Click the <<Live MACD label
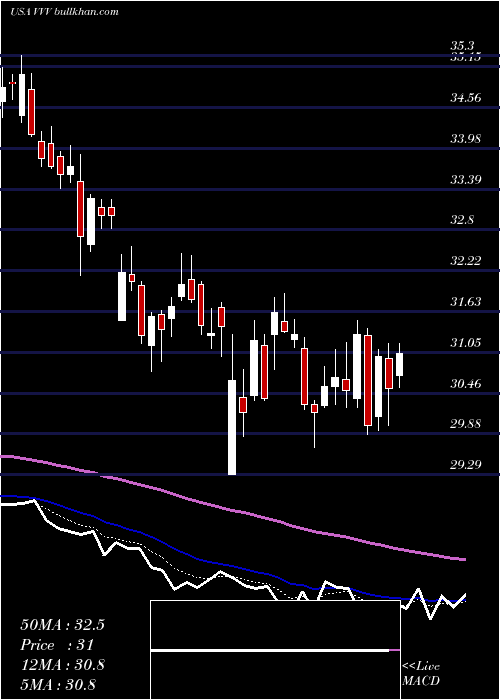 click(x=421, y=673)
